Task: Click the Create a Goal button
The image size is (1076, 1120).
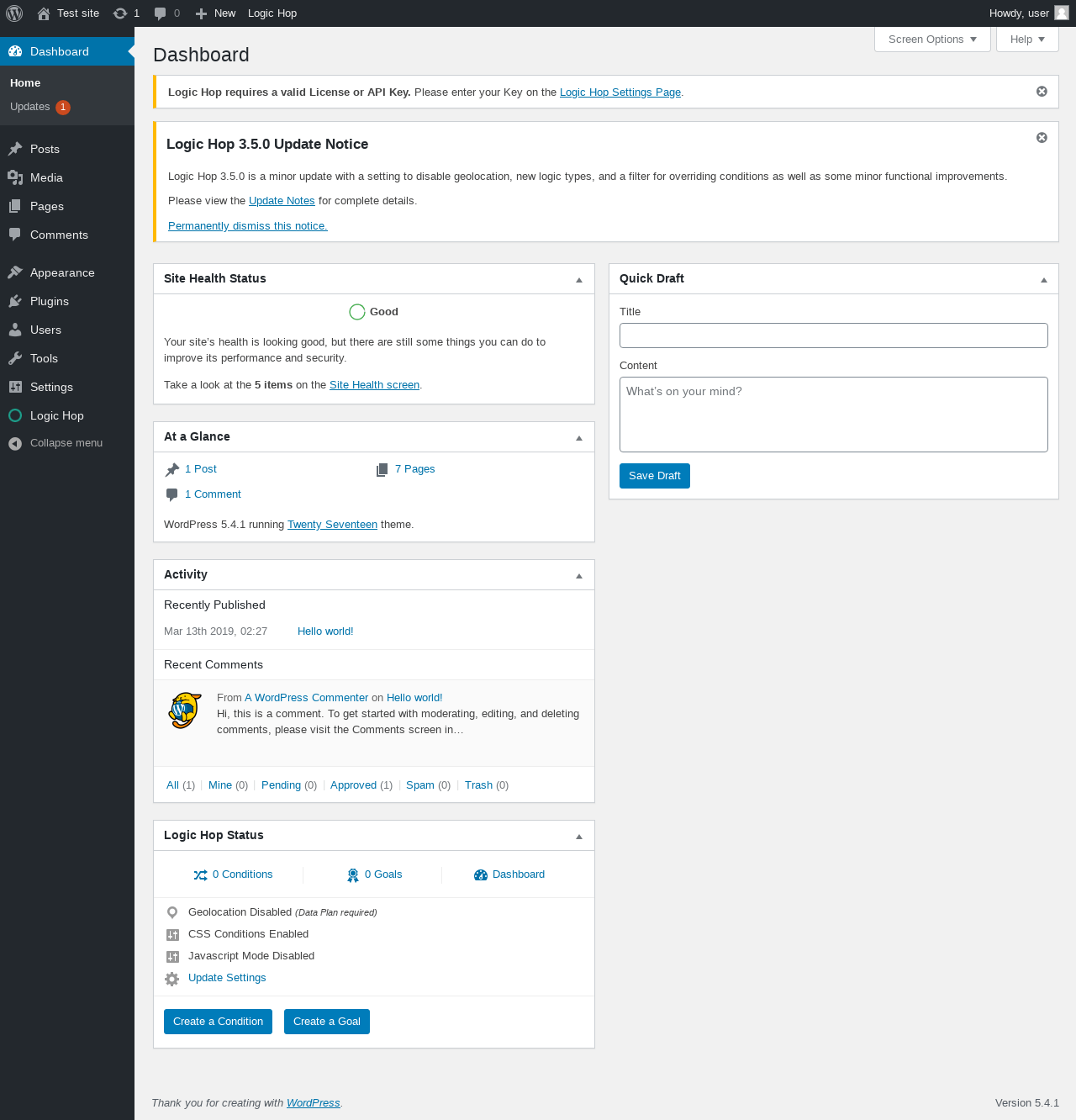Action: point(327,1022)
